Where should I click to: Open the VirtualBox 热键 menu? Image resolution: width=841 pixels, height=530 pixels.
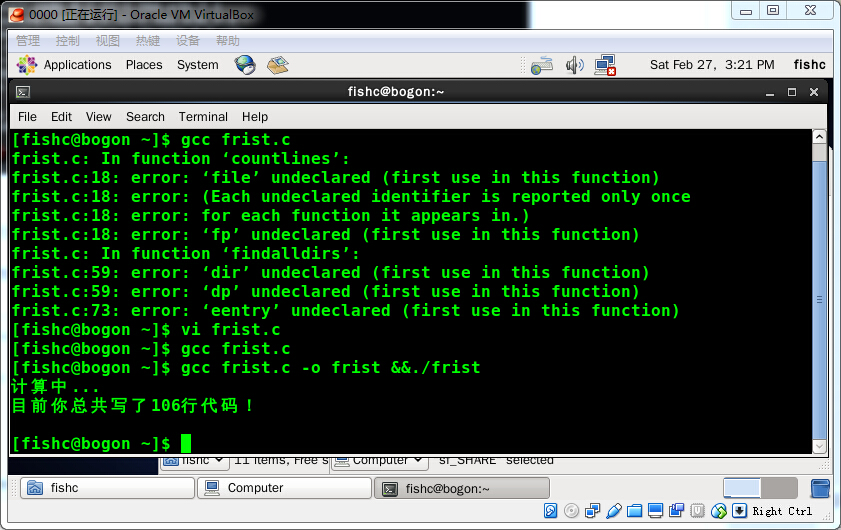click(x=148, y=41)
